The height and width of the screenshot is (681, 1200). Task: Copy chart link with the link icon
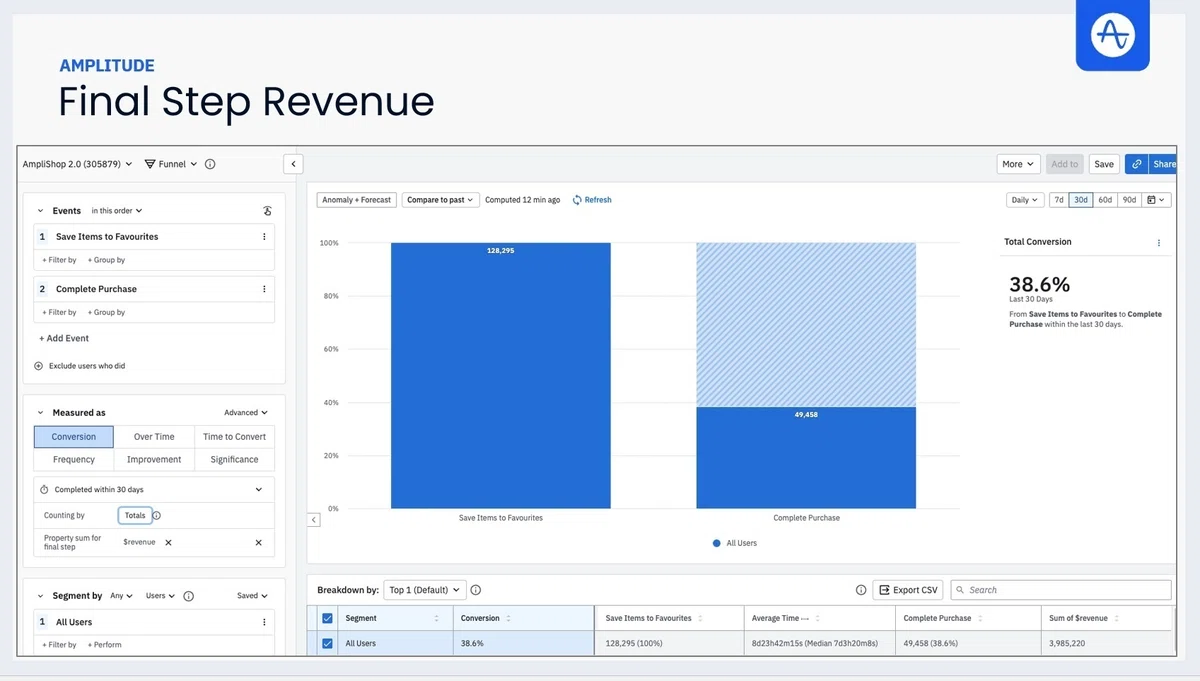[1136, 164]
